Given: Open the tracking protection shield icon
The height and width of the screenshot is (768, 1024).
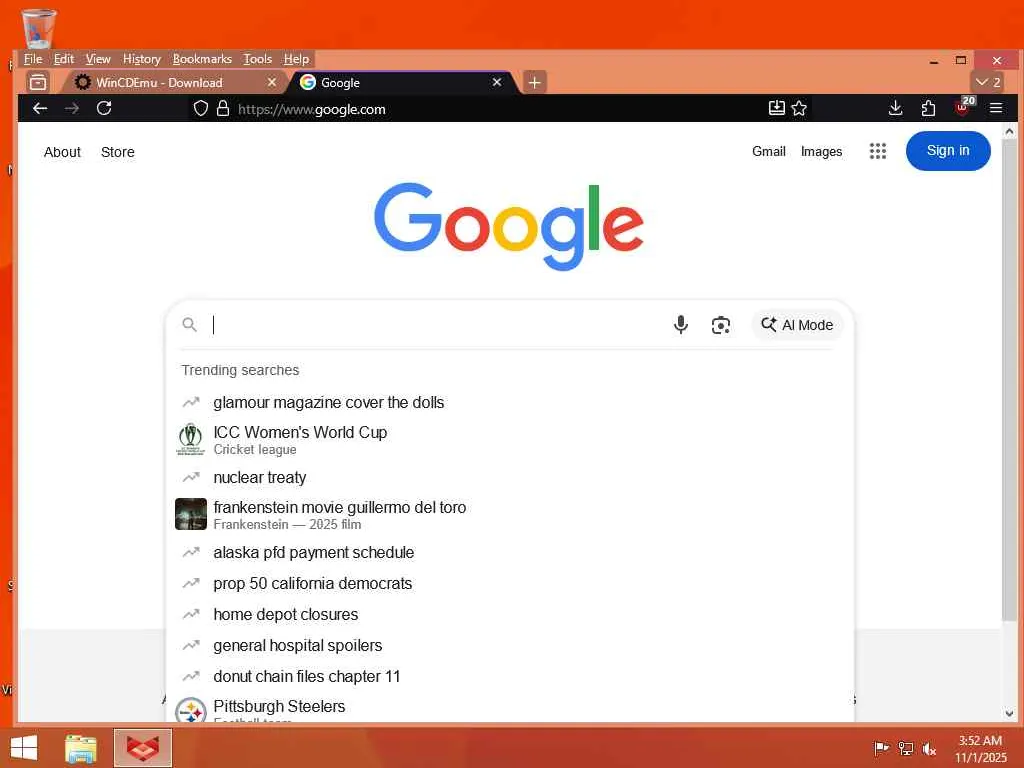Looking at the screenshot, I should (201, 108).
